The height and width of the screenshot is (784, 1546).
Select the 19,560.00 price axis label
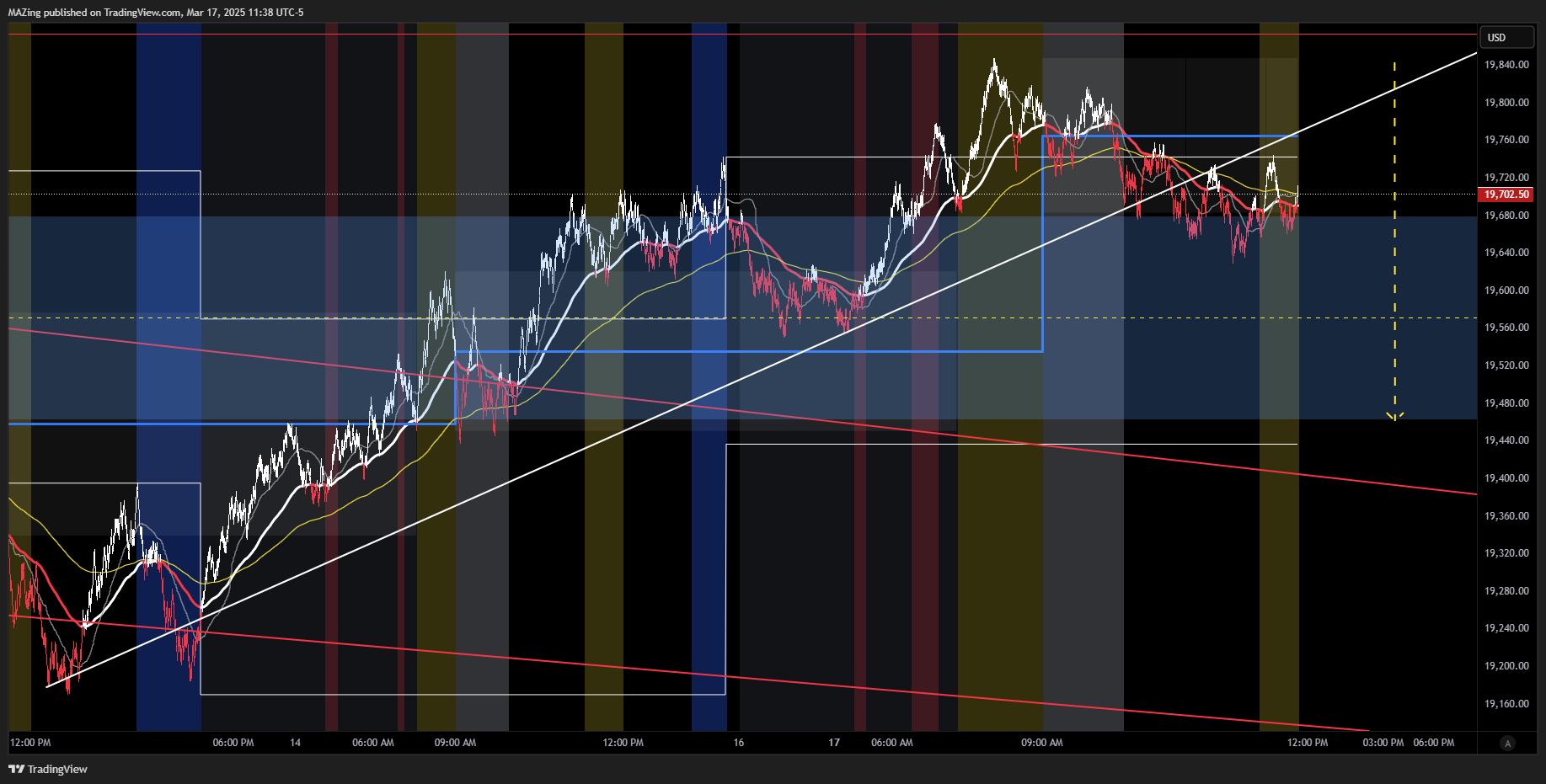[x=1506, y=328]
